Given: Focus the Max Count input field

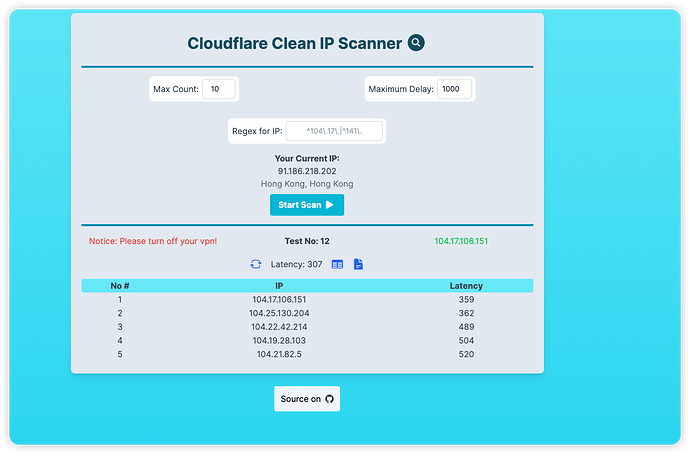Looking at the screenshot, I should [219, 89].
